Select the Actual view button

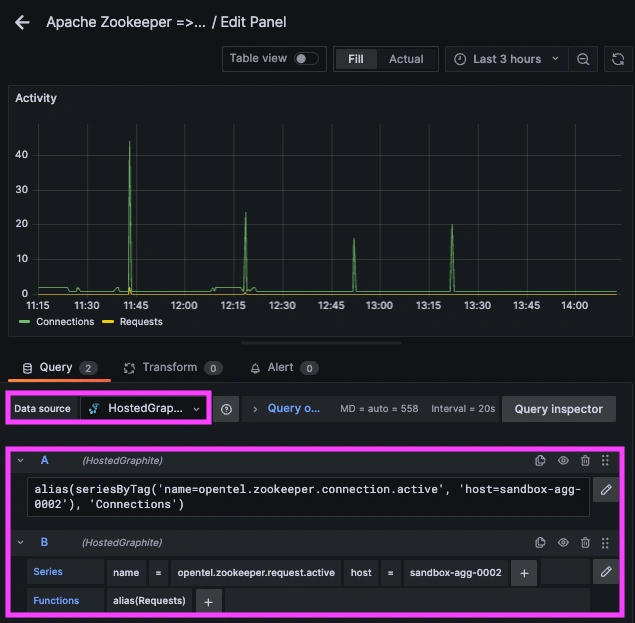pos(406,59)
